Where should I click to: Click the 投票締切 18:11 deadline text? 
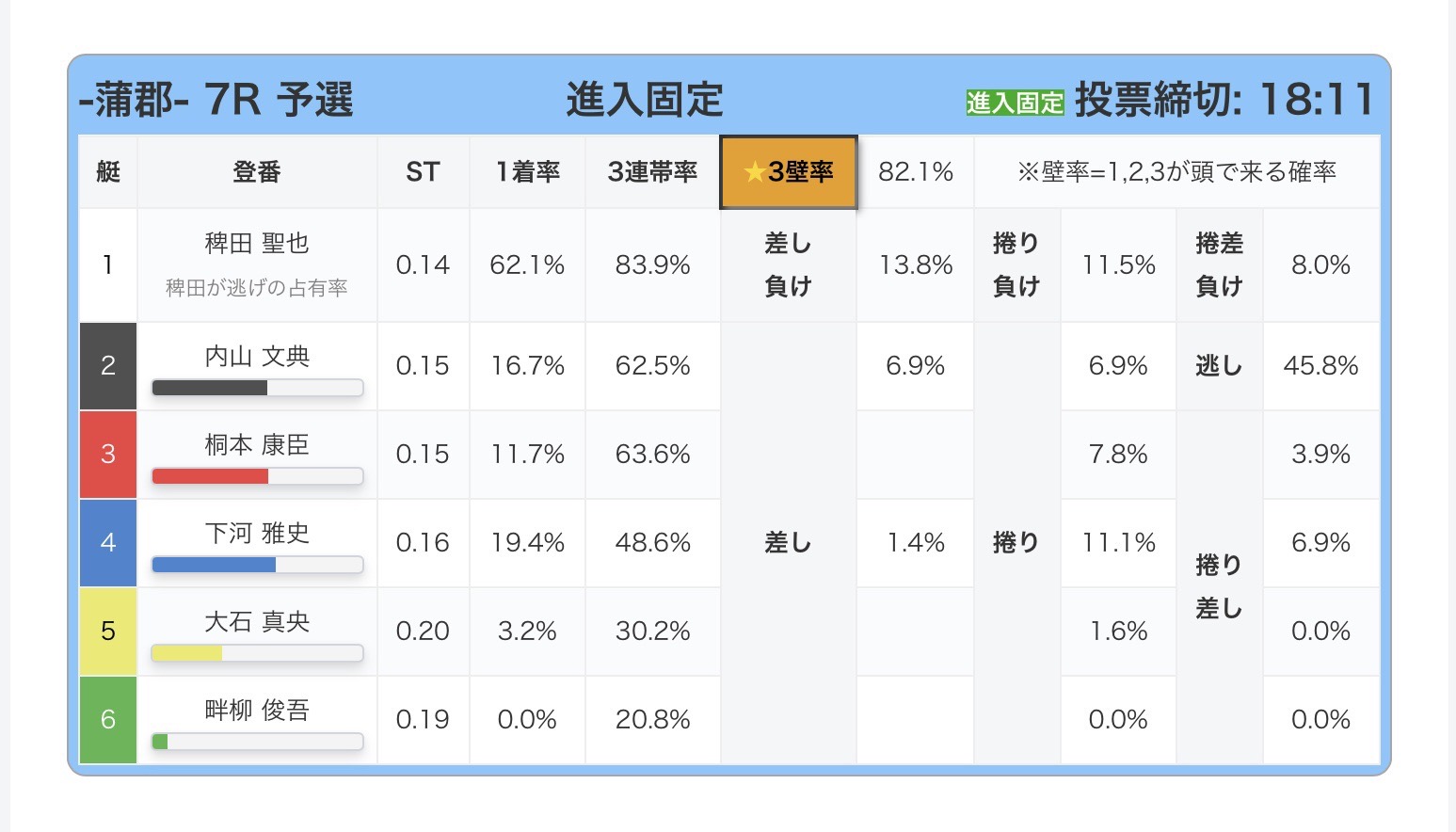(1224, 101)
